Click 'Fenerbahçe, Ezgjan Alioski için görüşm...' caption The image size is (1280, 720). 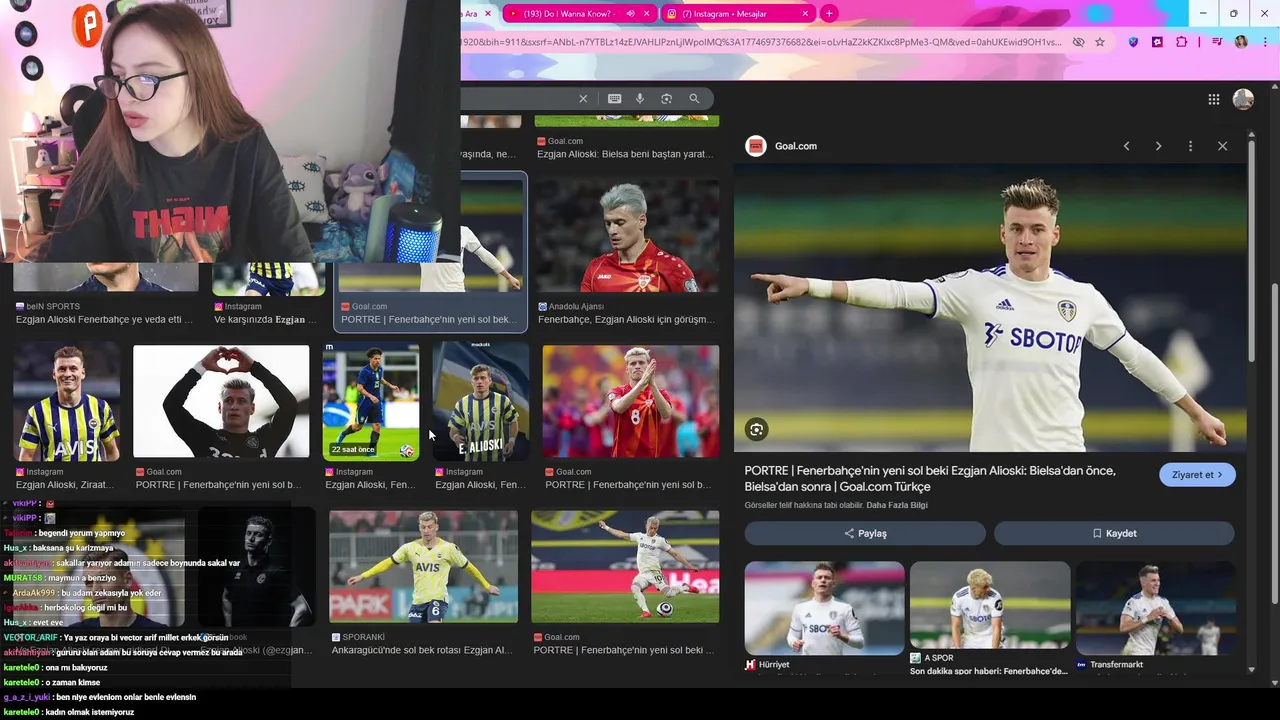626,320
